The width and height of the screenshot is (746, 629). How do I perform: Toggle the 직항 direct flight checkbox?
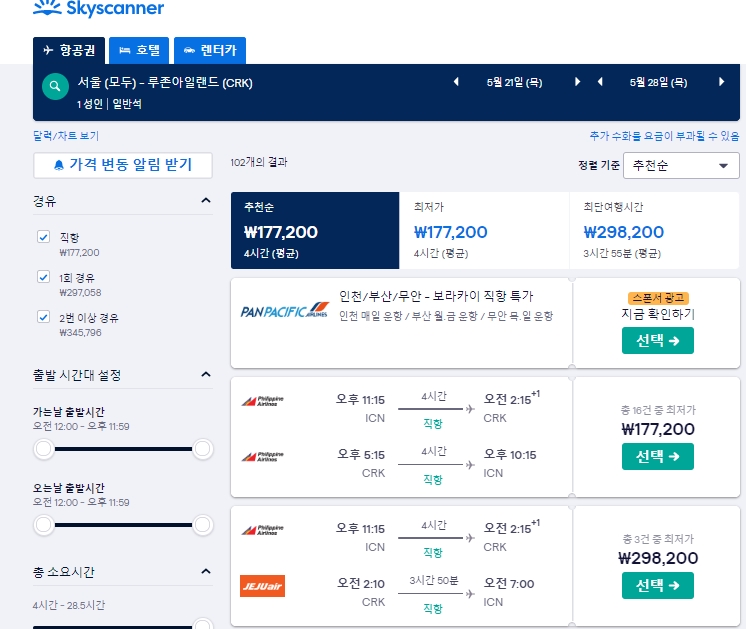pos(43,236)
